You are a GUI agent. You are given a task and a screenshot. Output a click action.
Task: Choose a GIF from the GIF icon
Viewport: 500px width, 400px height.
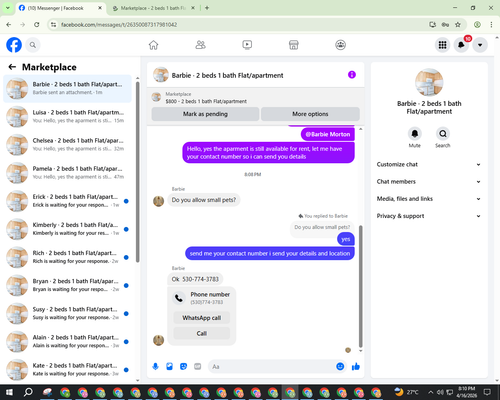pos(198,367)
